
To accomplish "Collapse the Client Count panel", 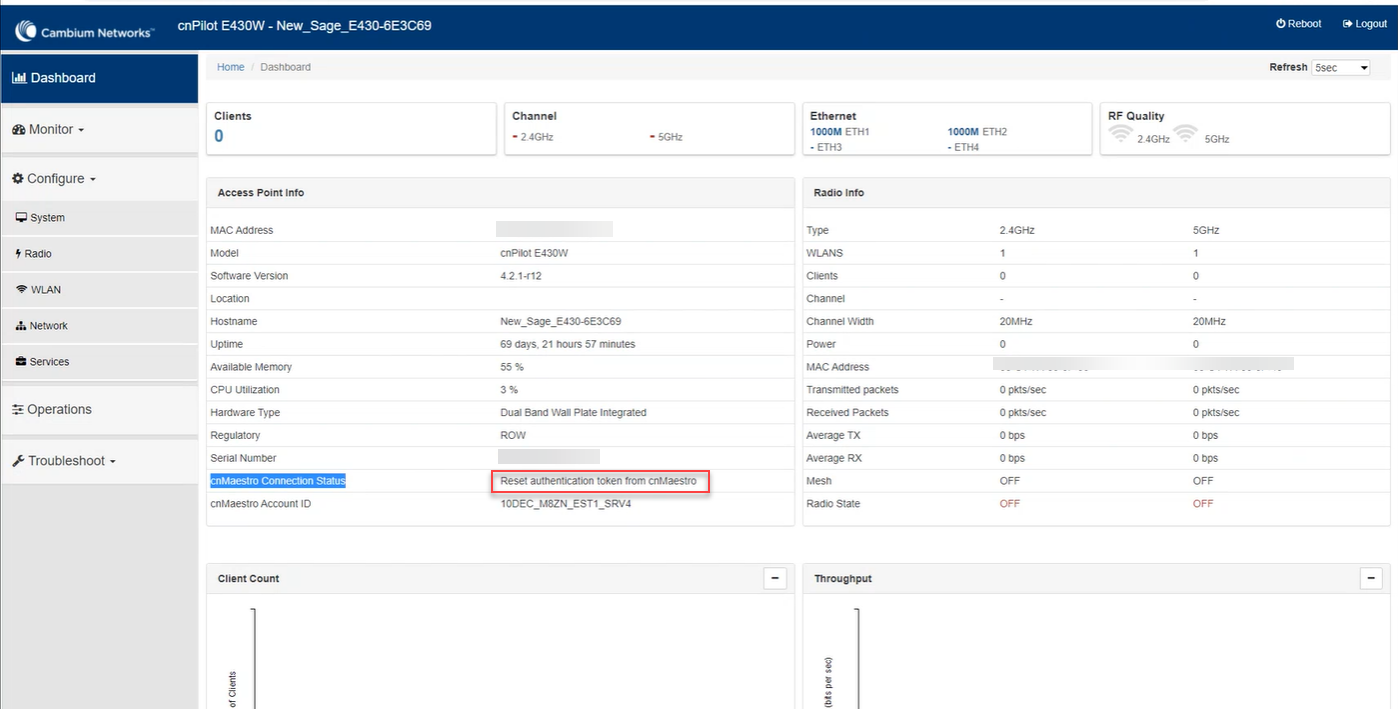I will pyautogui.click(x=774, y=578).
